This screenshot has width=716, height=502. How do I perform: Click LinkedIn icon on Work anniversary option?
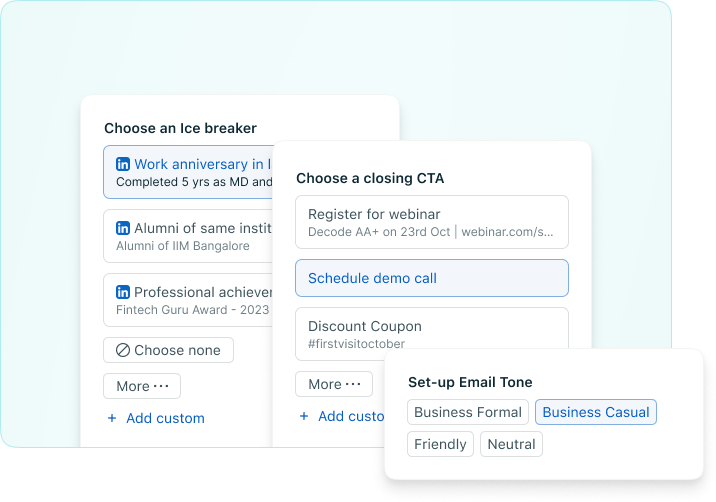click(123, 164)
